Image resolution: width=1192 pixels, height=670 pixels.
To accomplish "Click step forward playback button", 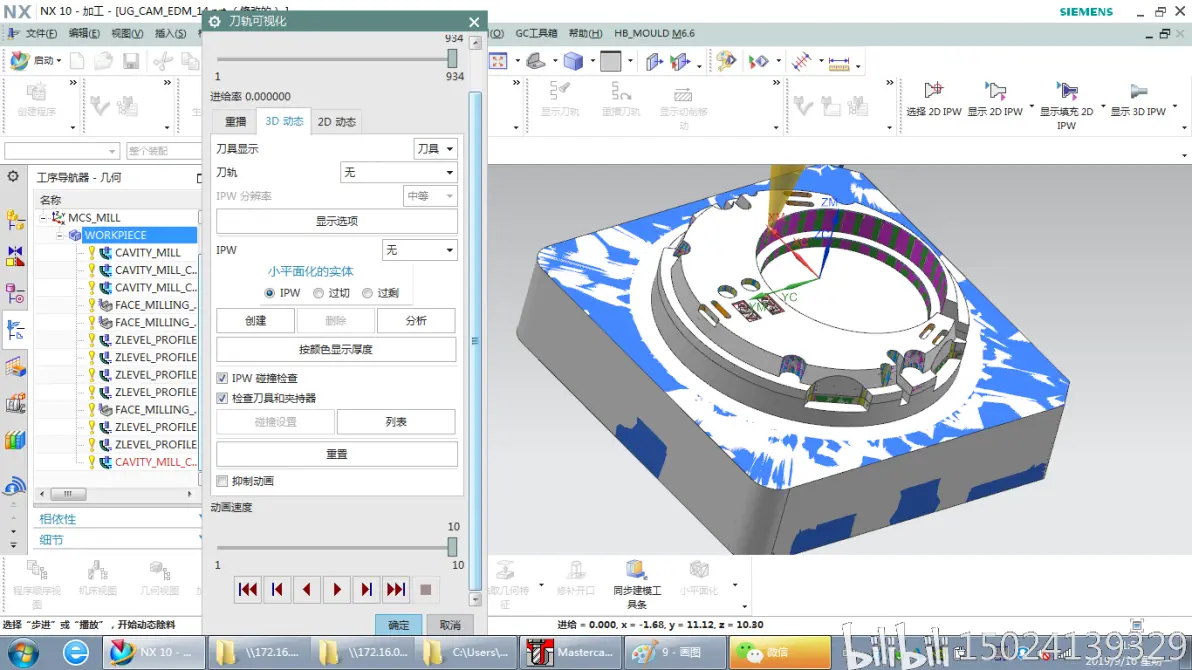I will pyautogui.click(x=366, y=589).
